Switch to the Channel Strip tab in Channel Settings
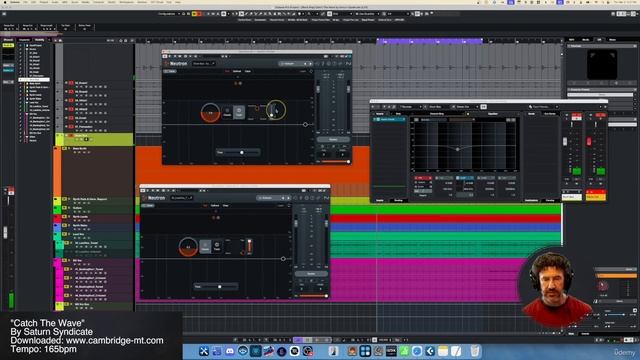The height and width of the screenshot is (360, 640). pyautogui.click(x=437, y=114)
